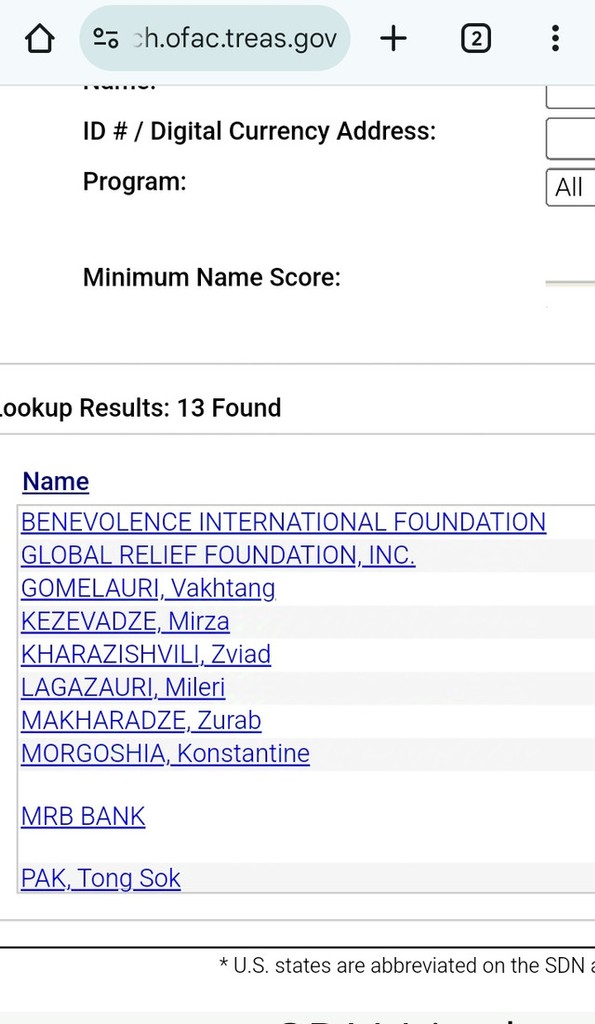595x1024 pixels.
Task: Sort results by Name column header
Action: [x=56, y=482]
